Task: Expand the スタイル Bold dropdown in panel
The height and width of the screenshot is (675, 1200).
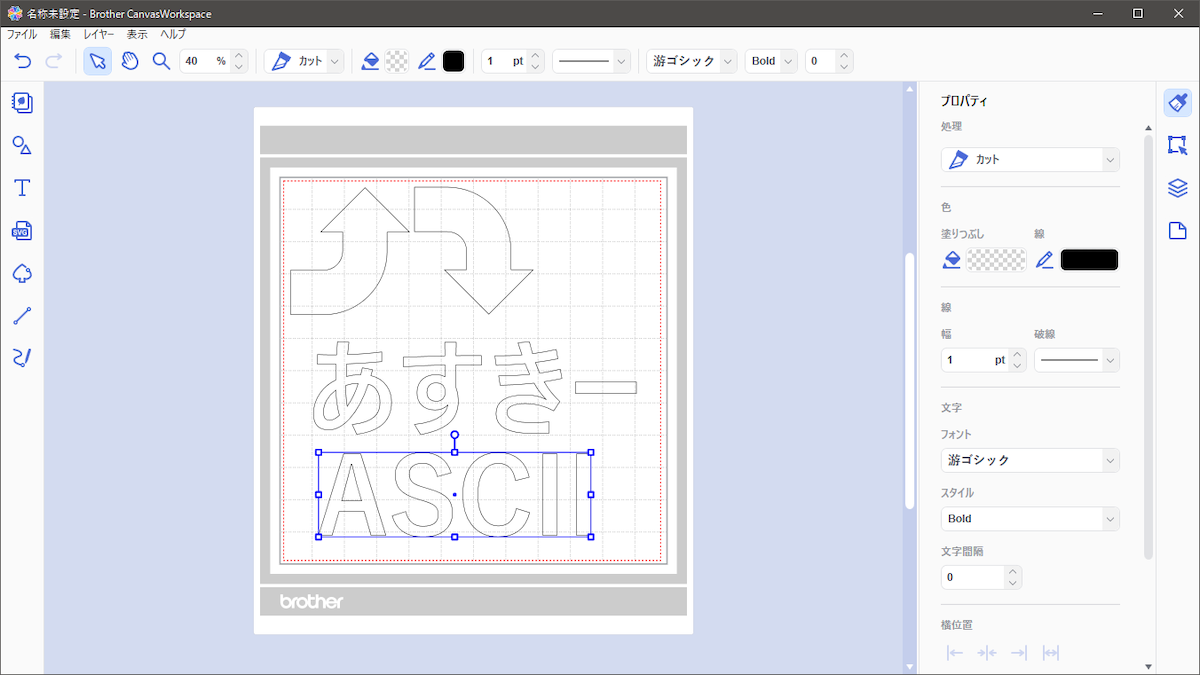Action: (1030, 519)
